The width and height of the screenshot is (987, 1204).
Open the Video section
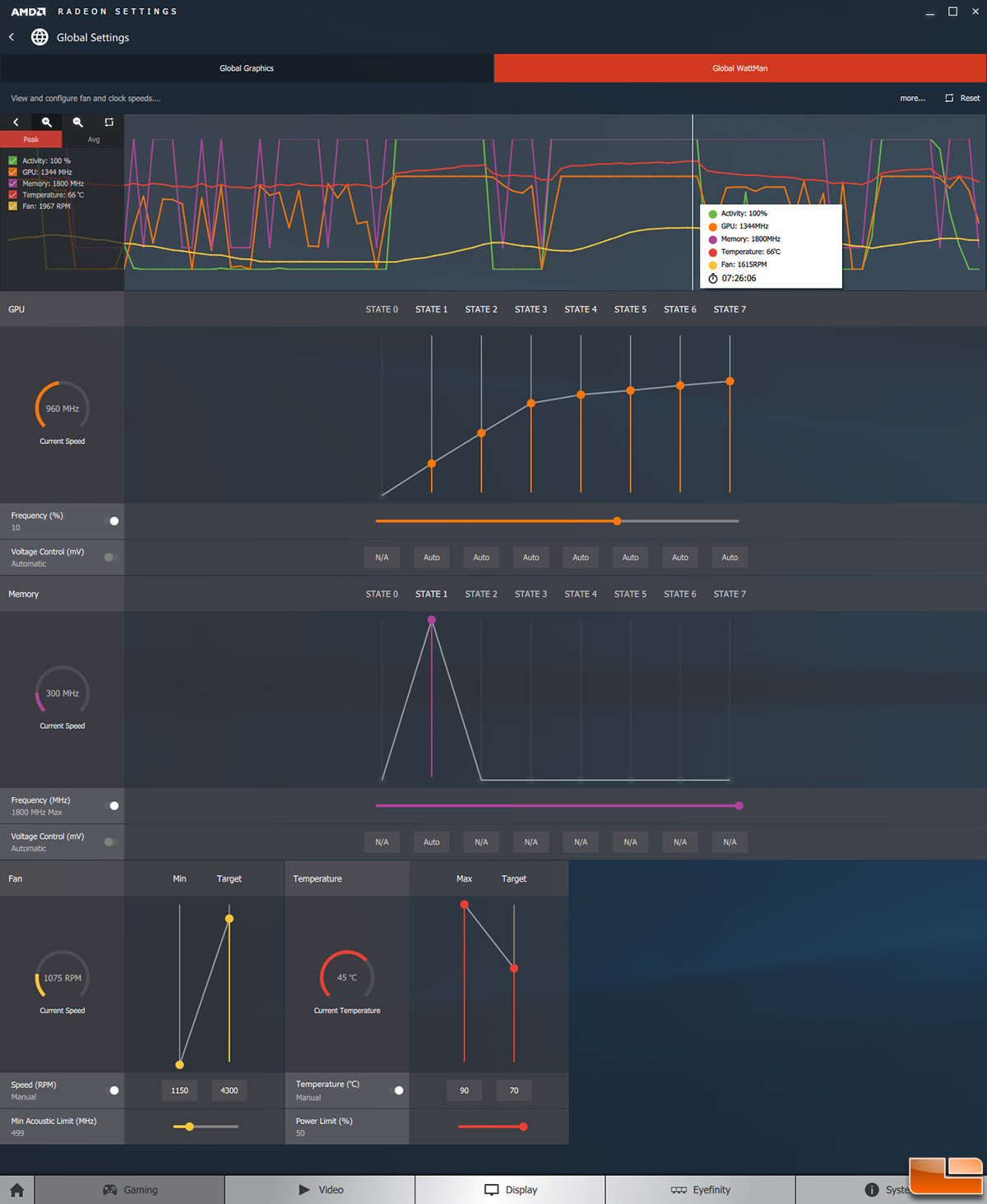(x=321, y=1190)
